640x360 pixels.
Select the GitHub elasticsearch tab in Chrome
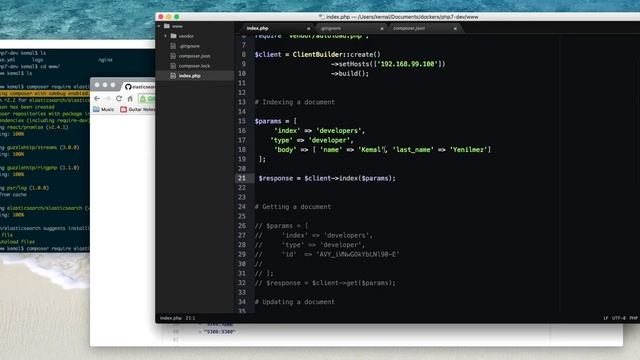coord(139,87)
